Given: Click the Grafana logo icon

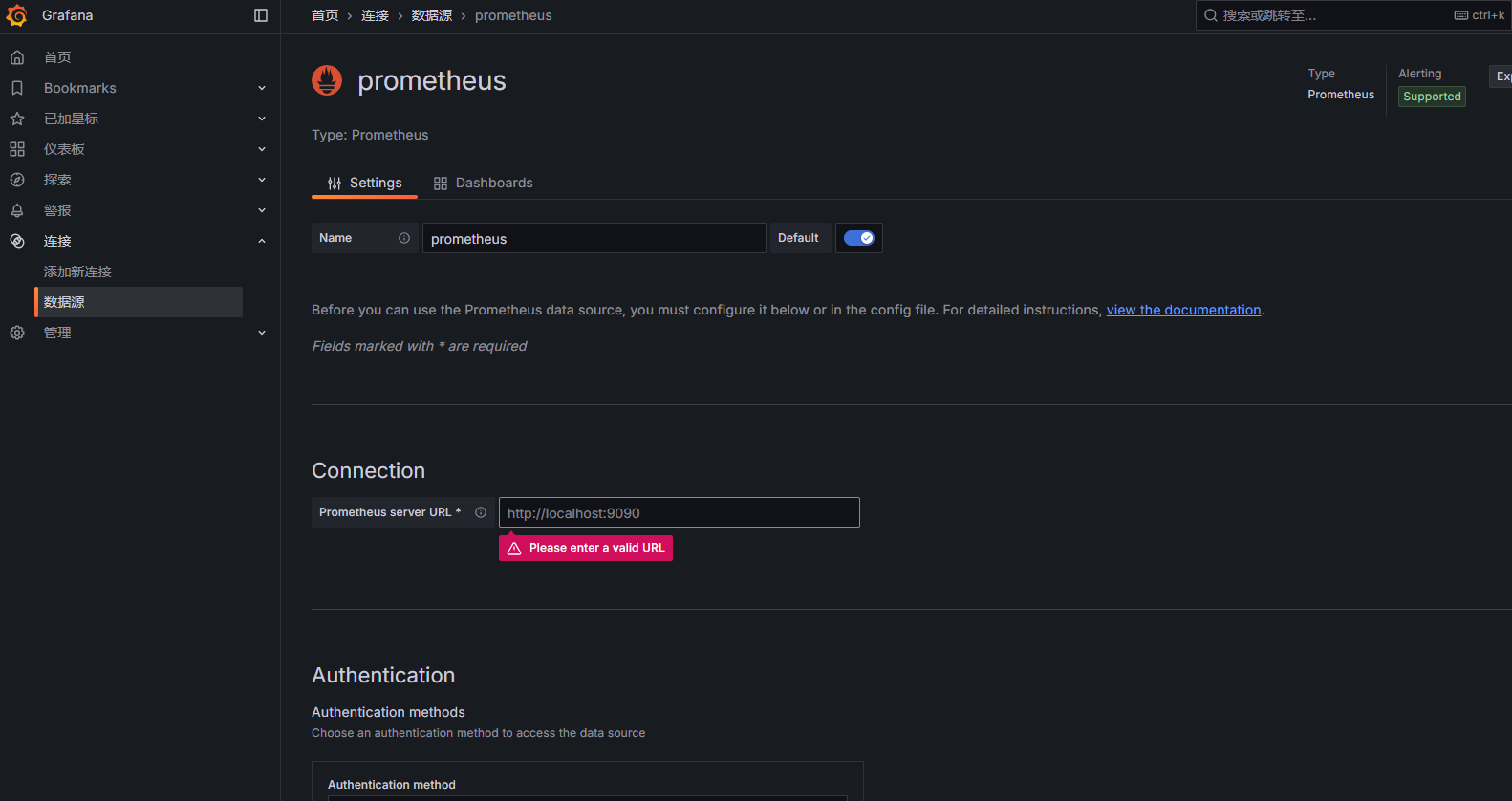Looking at the screenshot, I should click(x=17, y=15).
